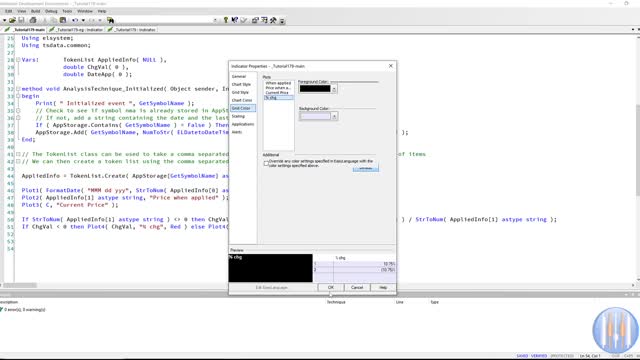Select '% chg' in Plots list
The width and height of the screenshot is (640, 360).
(x=278, y=98)
